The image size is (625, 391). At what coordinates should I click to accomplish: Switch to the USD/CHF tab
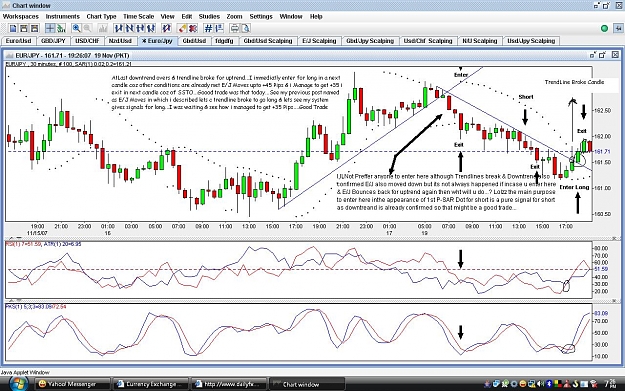pyautogui.click(x=87, y=41)
